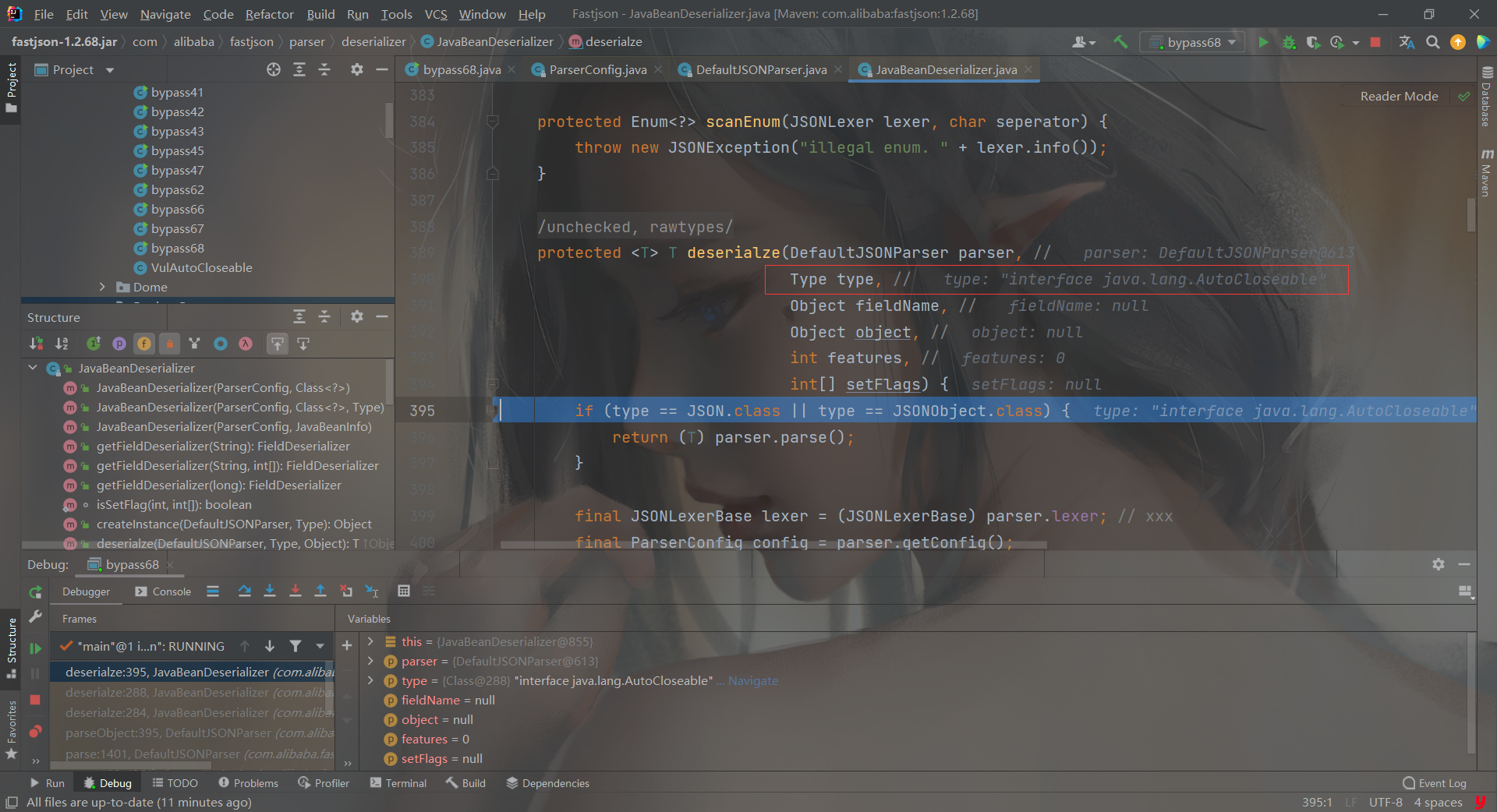1497x812 pixels.
Task: Toggle Show Anonymous Classes in Structure
Action: pos(221,344)
